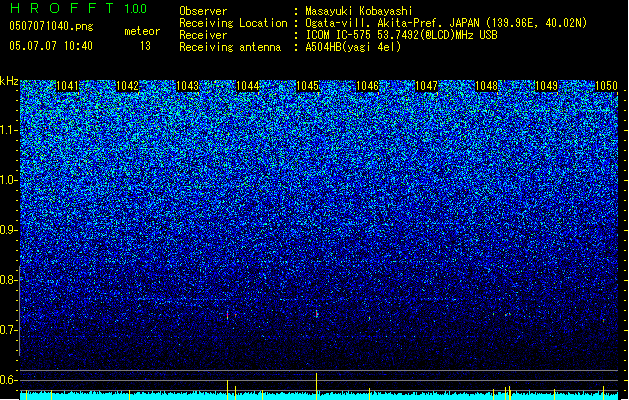Click the 1043 time marker
Screen dimensions: 629x400
(x=187, y=86)
